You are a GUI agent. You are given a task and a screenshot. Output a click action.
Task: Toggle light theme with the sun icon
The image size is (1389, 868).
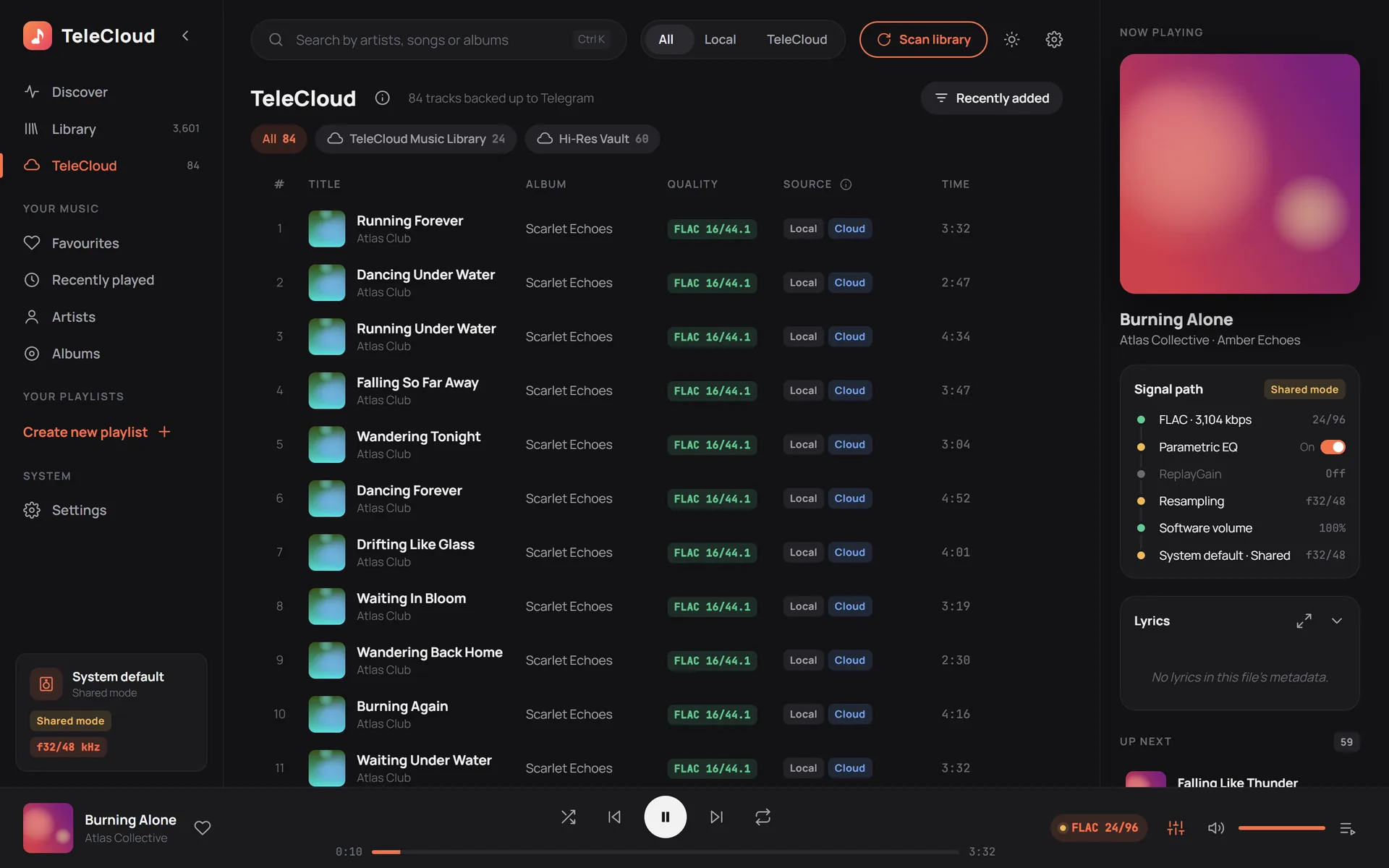1011,40
